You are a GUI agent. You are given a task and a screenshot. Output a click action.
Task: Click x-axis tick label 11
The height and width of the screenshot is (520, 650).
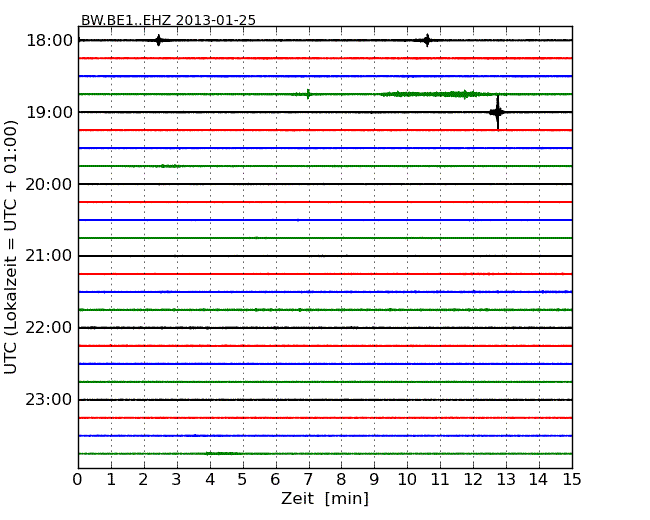(440, 479)
